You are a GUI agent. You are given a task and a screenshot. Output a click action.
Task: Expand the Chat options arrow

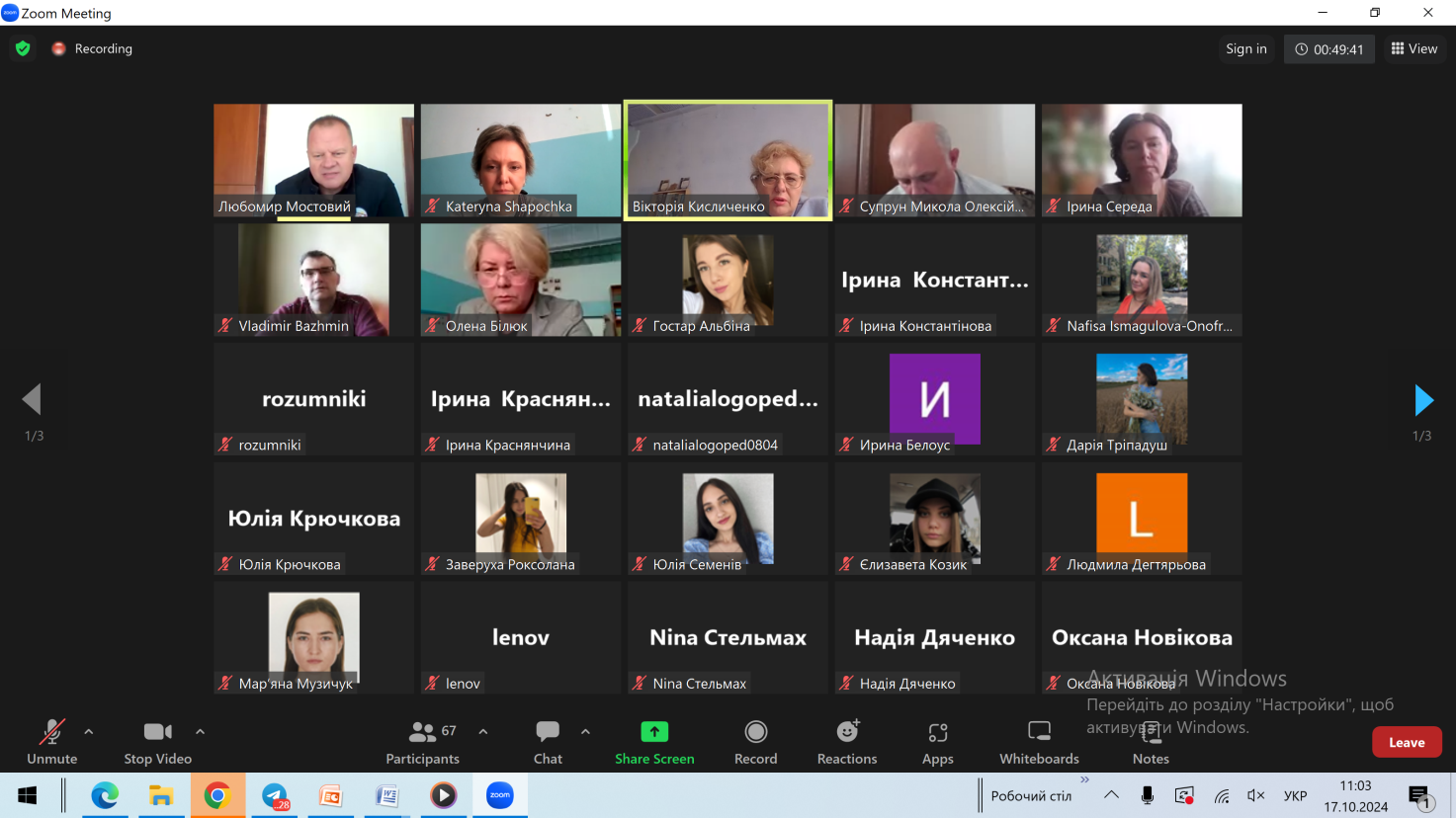(585, 732)
